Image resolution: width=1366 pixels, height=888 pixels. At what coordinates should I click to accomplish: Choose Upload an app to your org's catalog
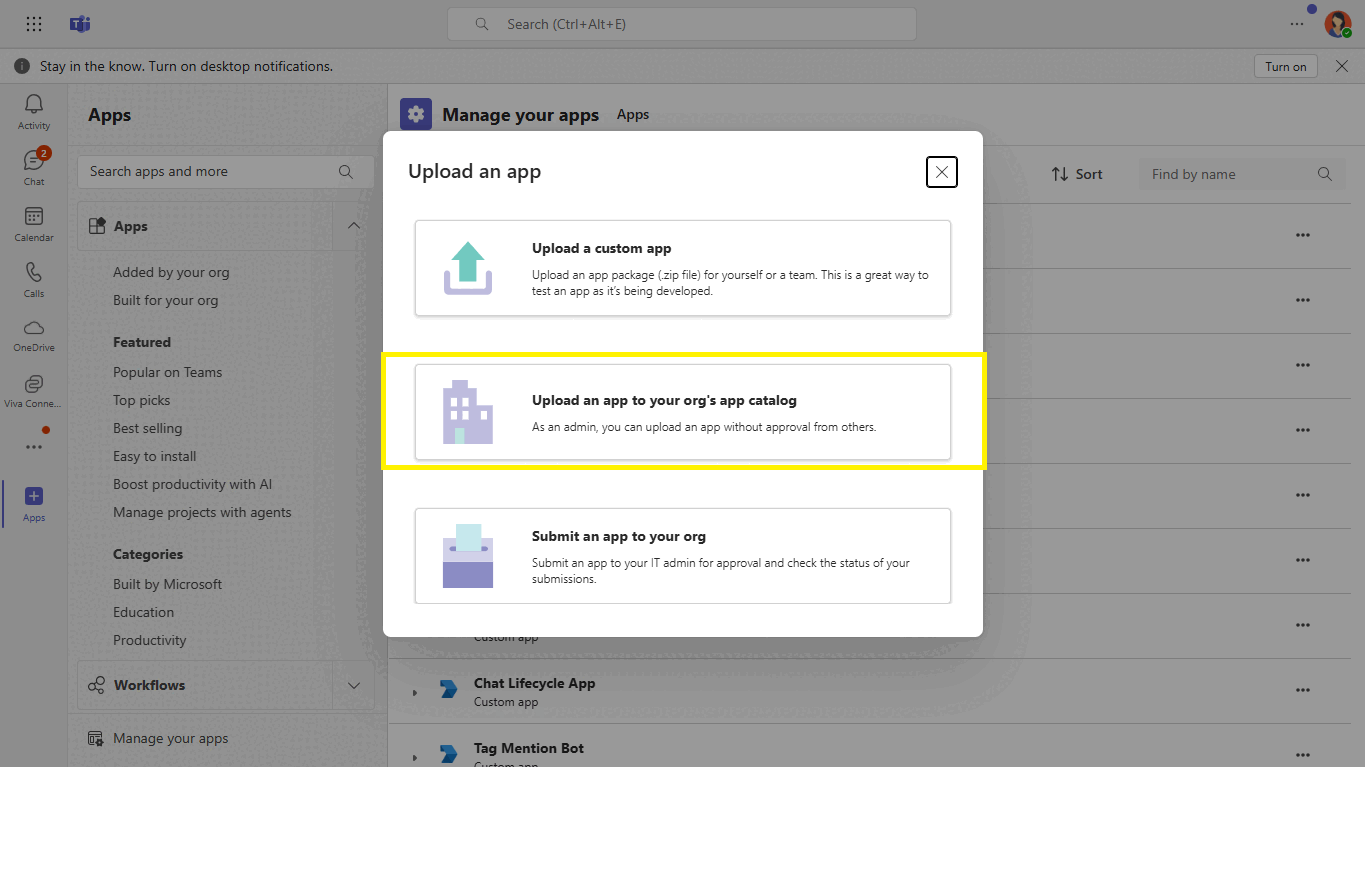[x=683, y=412]
